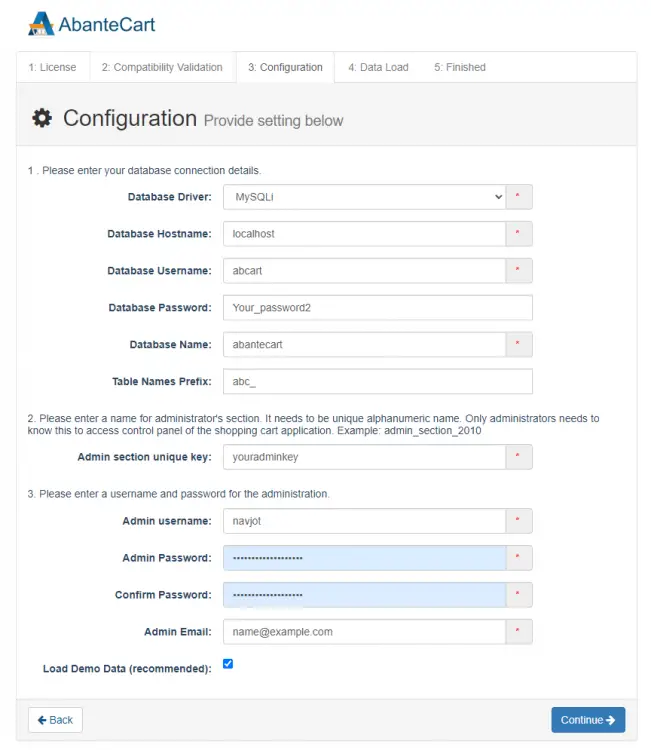Click the Confirm Password field
Viewport: 651px width, 750px height.
(364, 595)
